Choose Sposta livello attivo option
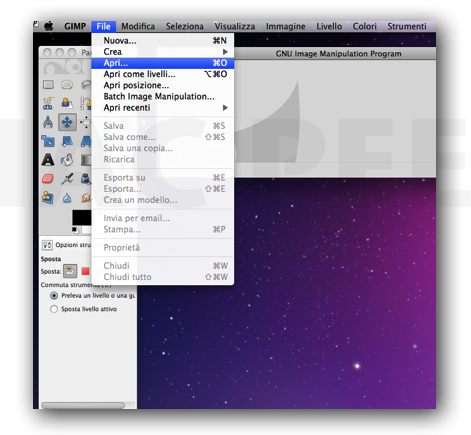The height and width of the screenshot is (435, 471). 54,309
